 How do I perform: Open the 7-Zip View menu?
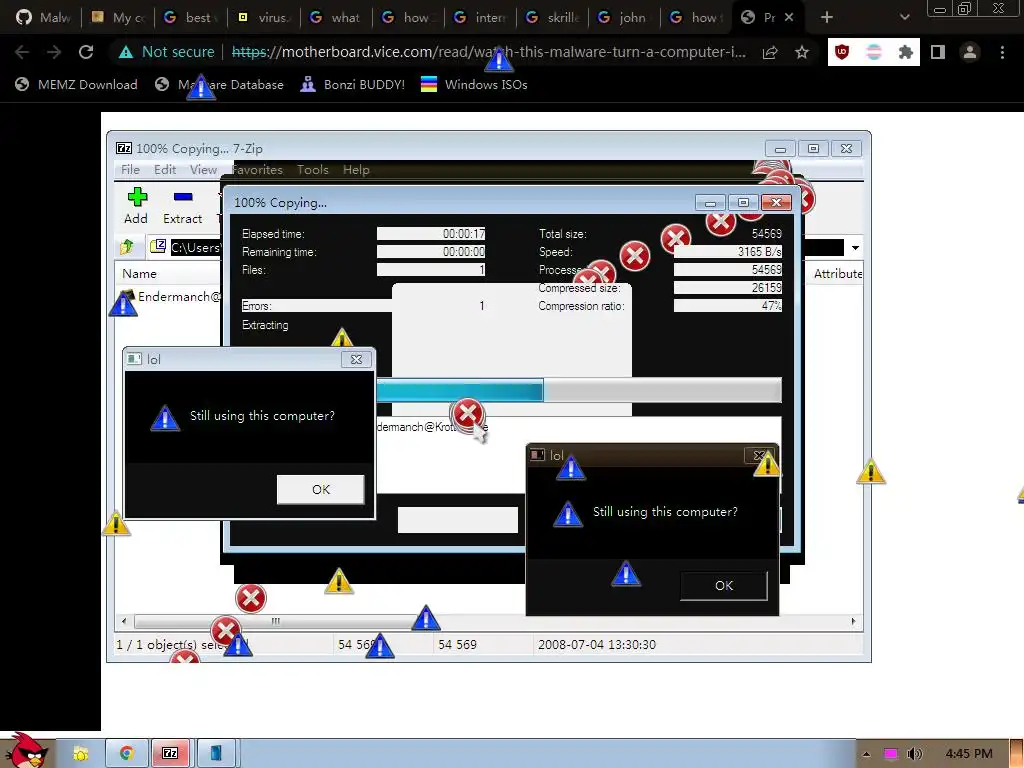click(x=203, y=170)
